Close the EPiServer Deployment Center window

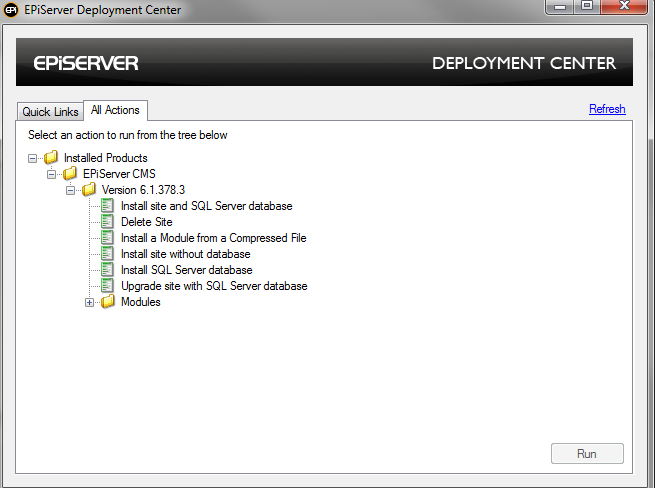pos(624,7)
